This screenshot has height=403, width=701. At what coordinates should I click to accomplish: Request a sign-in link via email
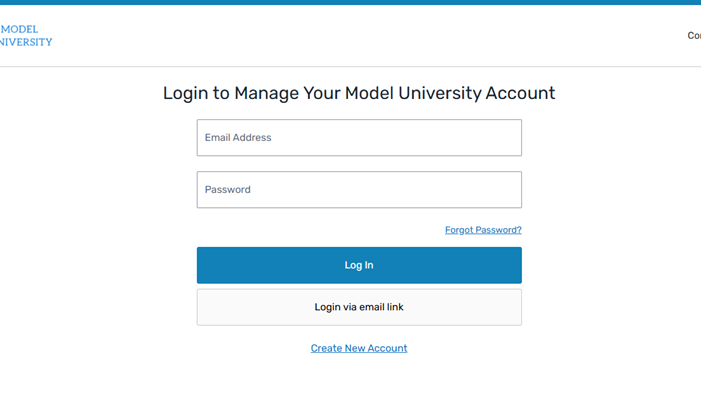[359, 307]
